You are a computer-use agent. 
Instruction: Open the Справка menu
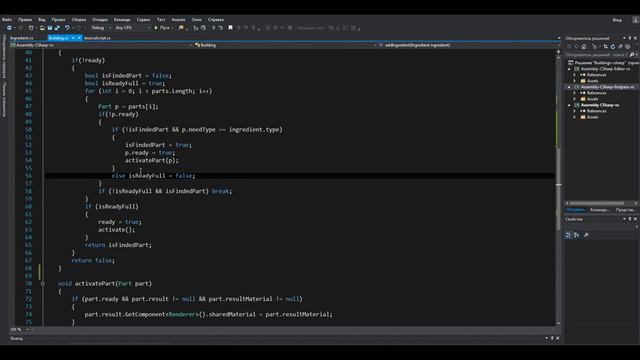(x=216, y=20)
